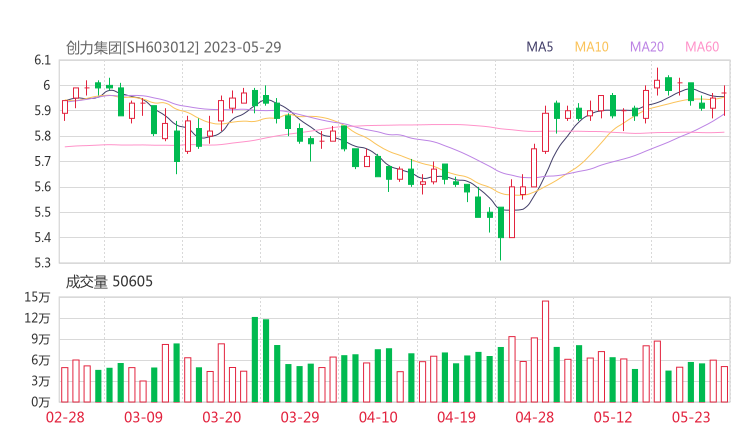The width and height of the screenshot is (740, 440).
Task: Click the MA5 legend label
Action: [x=539, y=47]
